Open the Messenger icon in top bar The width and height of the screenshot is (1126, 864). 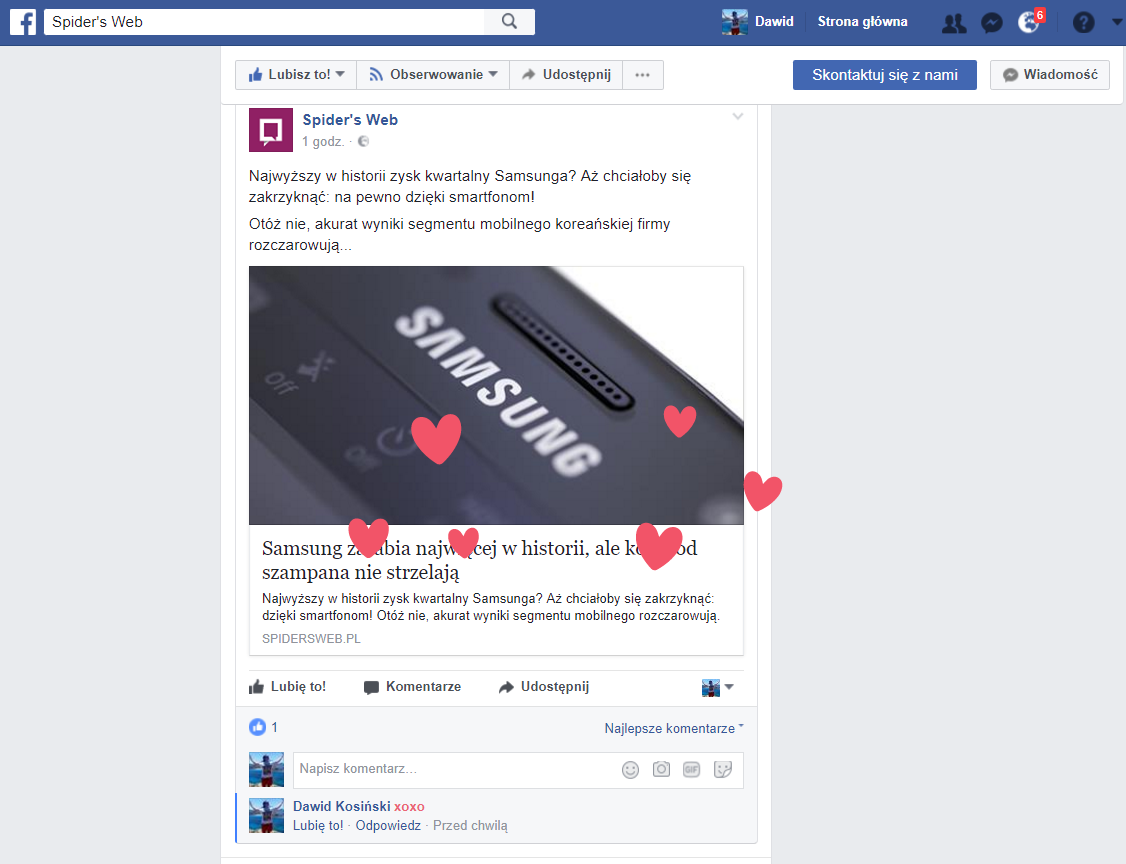tap(992, 23)
